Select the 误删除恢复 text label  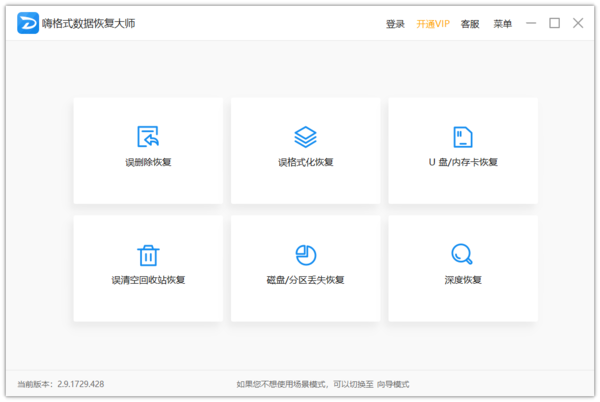[148, 162]
